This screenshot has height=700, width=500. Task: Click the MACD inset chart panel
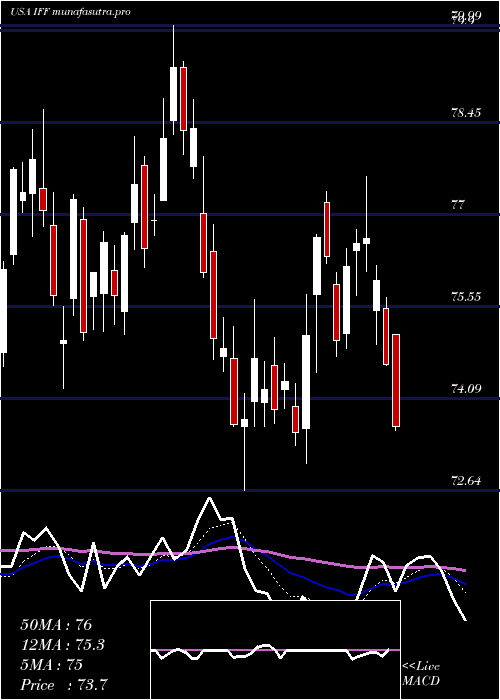[275, 650]
